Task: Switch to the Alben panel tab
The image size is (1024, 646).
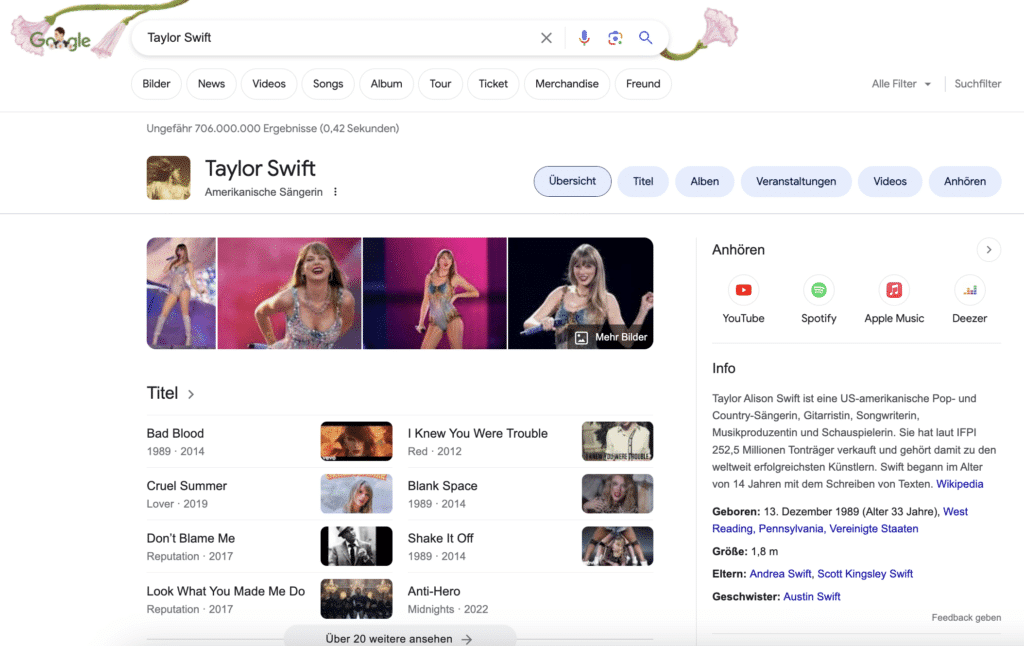Action: click(x=705, y=181)
